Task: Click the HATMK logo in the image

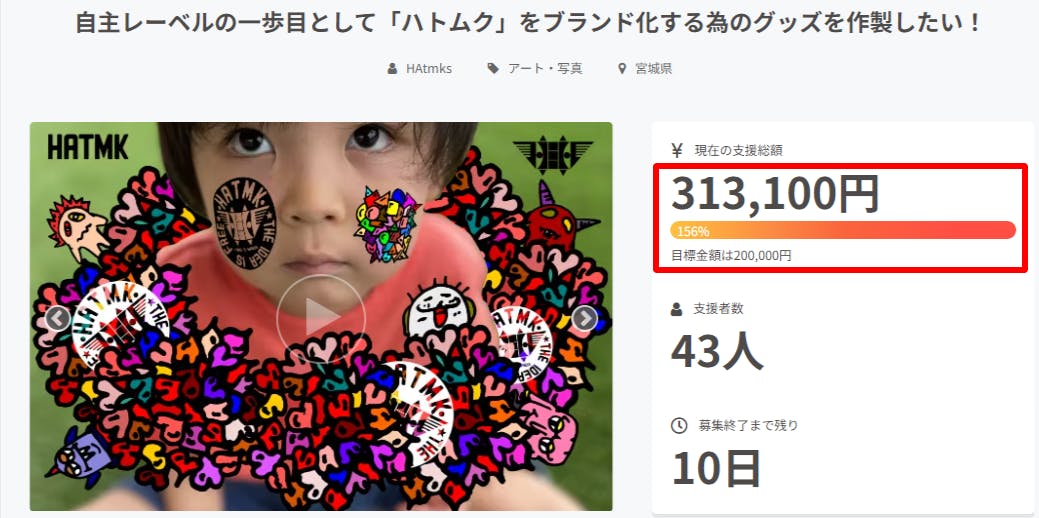Action: point(88,147)
